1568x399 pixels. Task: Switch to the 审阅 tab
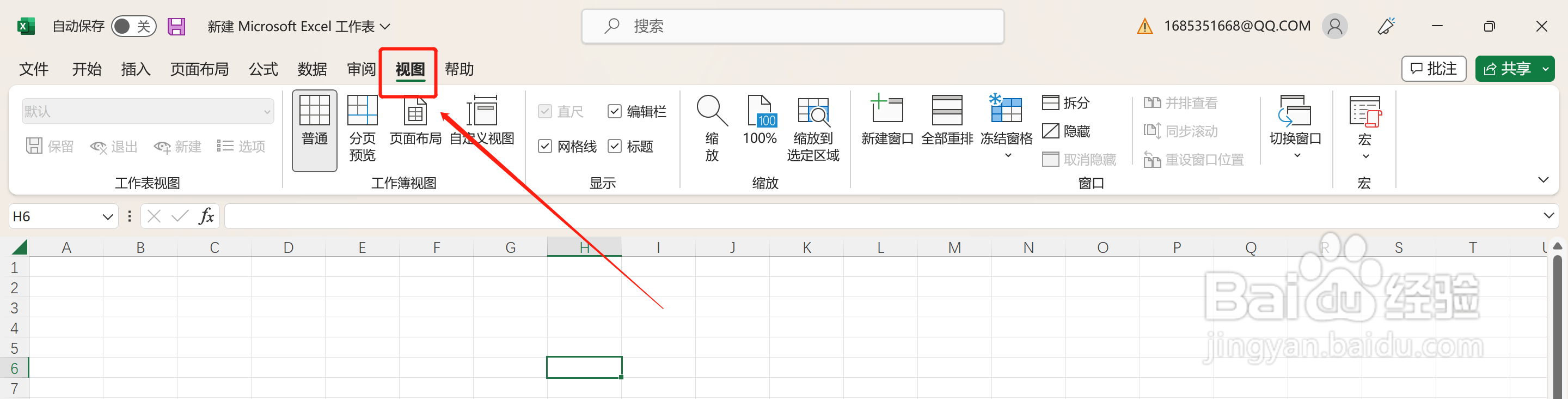361,69
